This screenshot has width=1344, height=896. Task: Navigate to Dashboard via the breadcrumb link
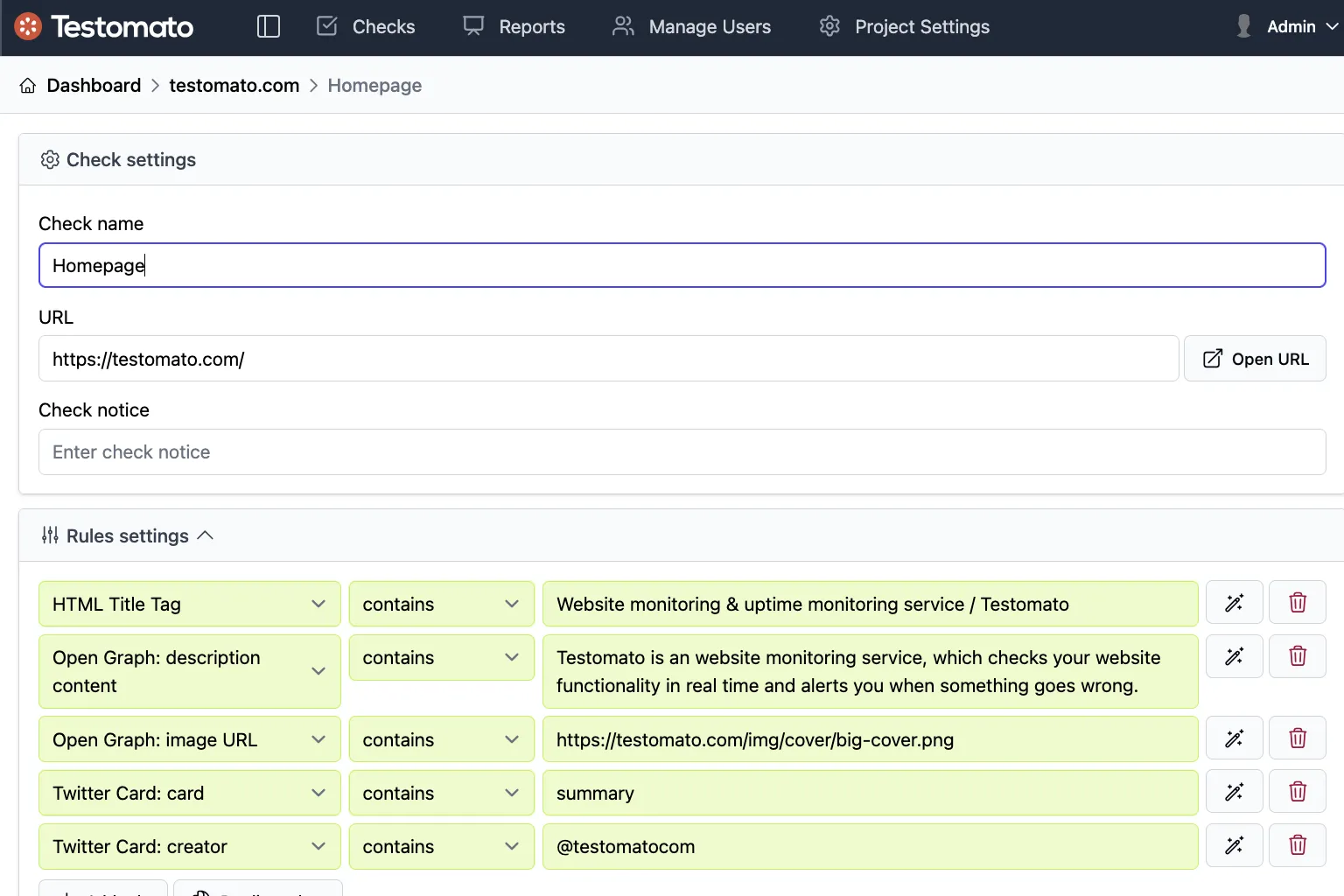click(94, 85)
